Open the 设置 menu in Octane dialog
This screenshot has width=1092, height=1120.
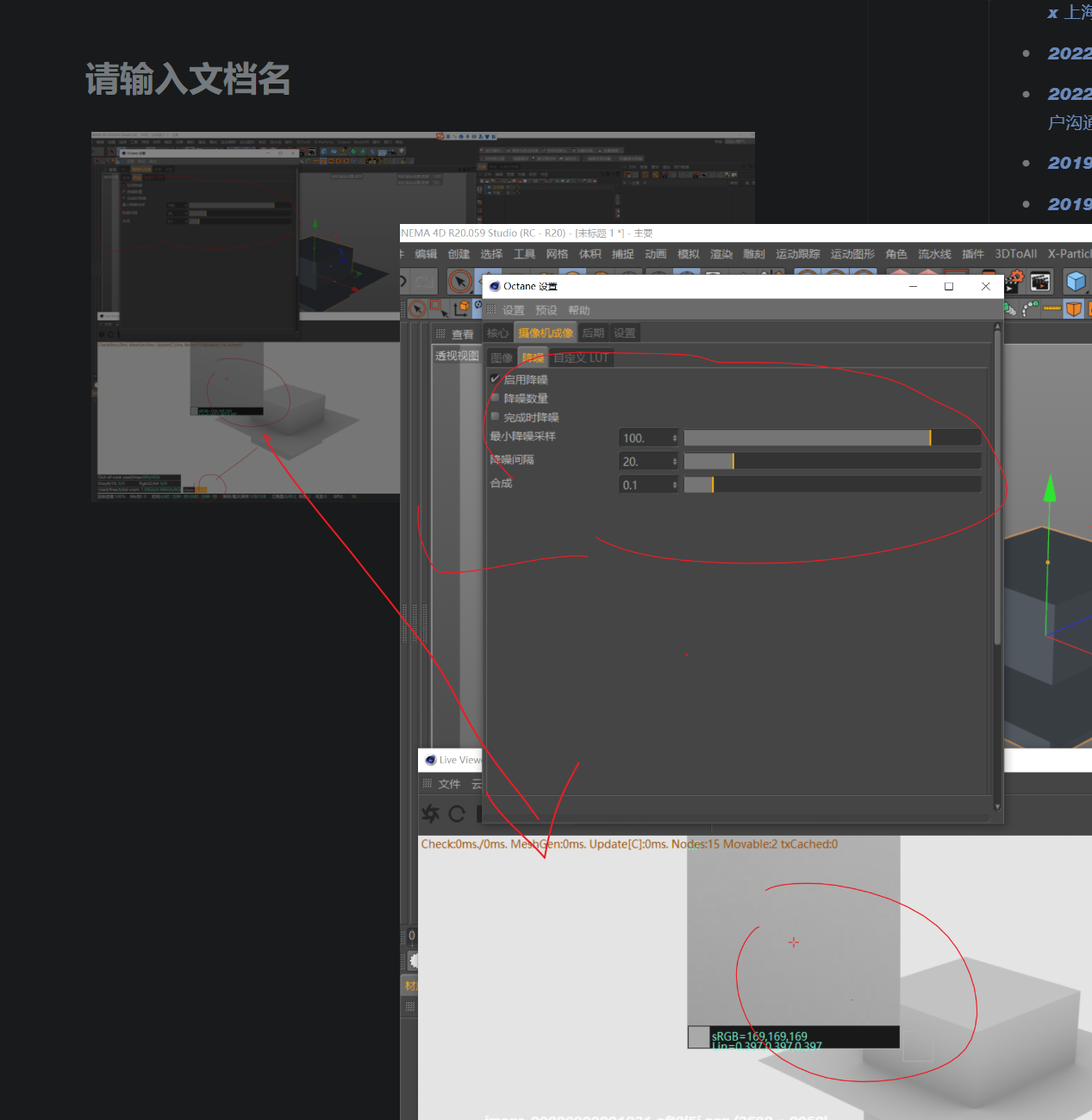pos(514,310)
